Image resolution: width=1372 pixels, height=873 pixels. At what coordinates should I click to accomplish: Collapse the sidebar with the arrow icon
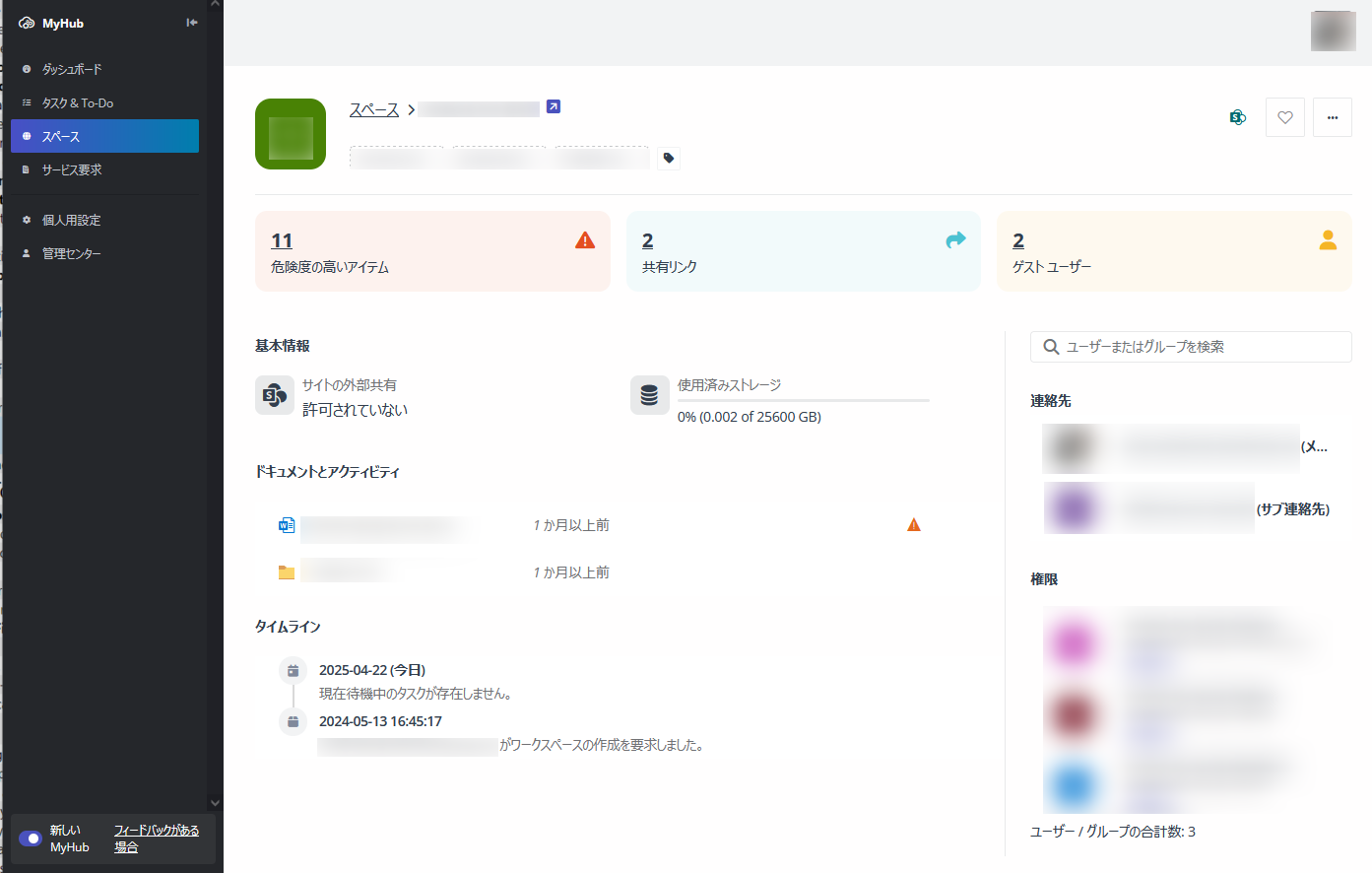coord(192,23)
